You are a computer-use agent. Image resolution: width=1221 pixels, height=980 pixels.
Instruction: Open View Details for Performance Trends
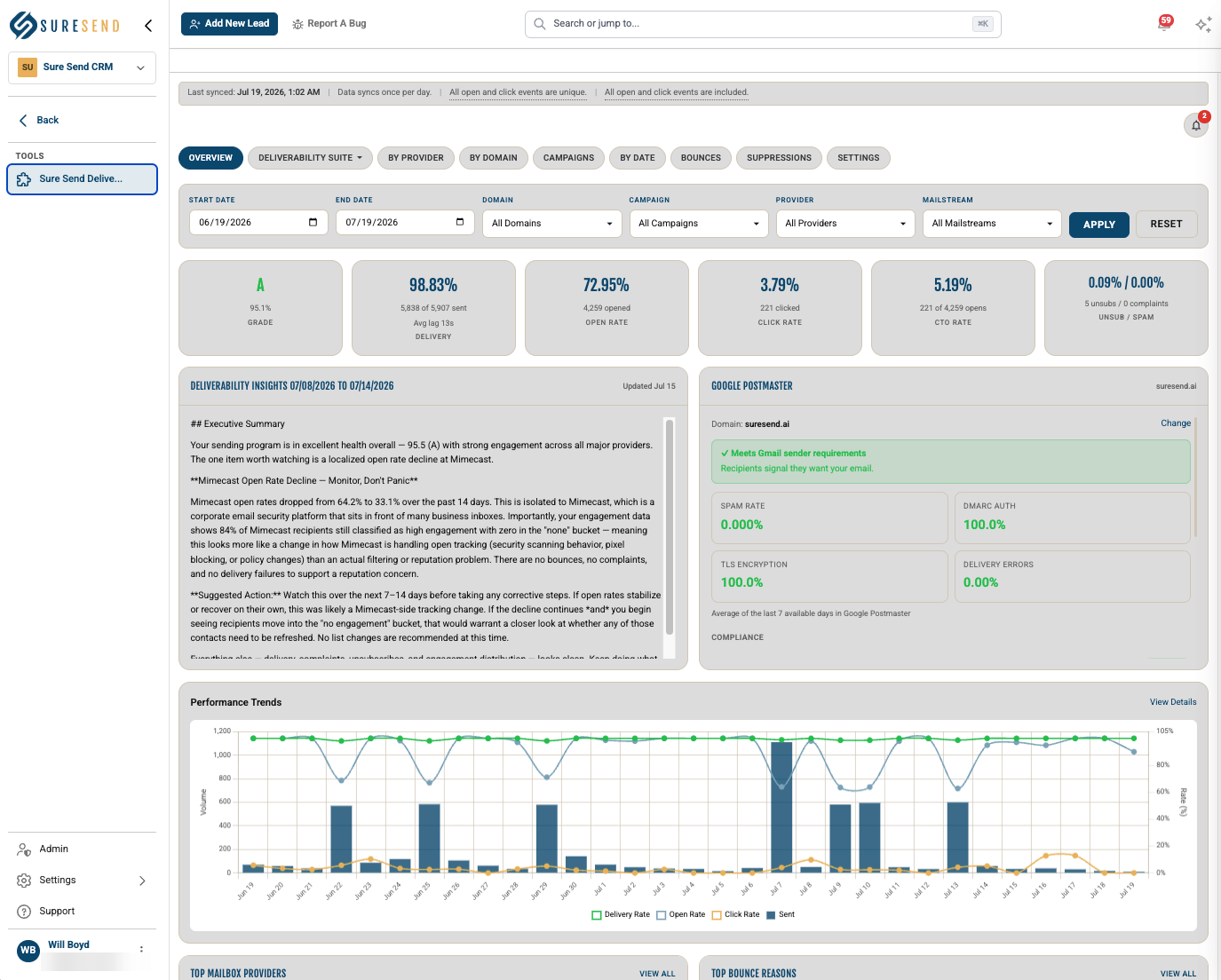[1173, 702]
